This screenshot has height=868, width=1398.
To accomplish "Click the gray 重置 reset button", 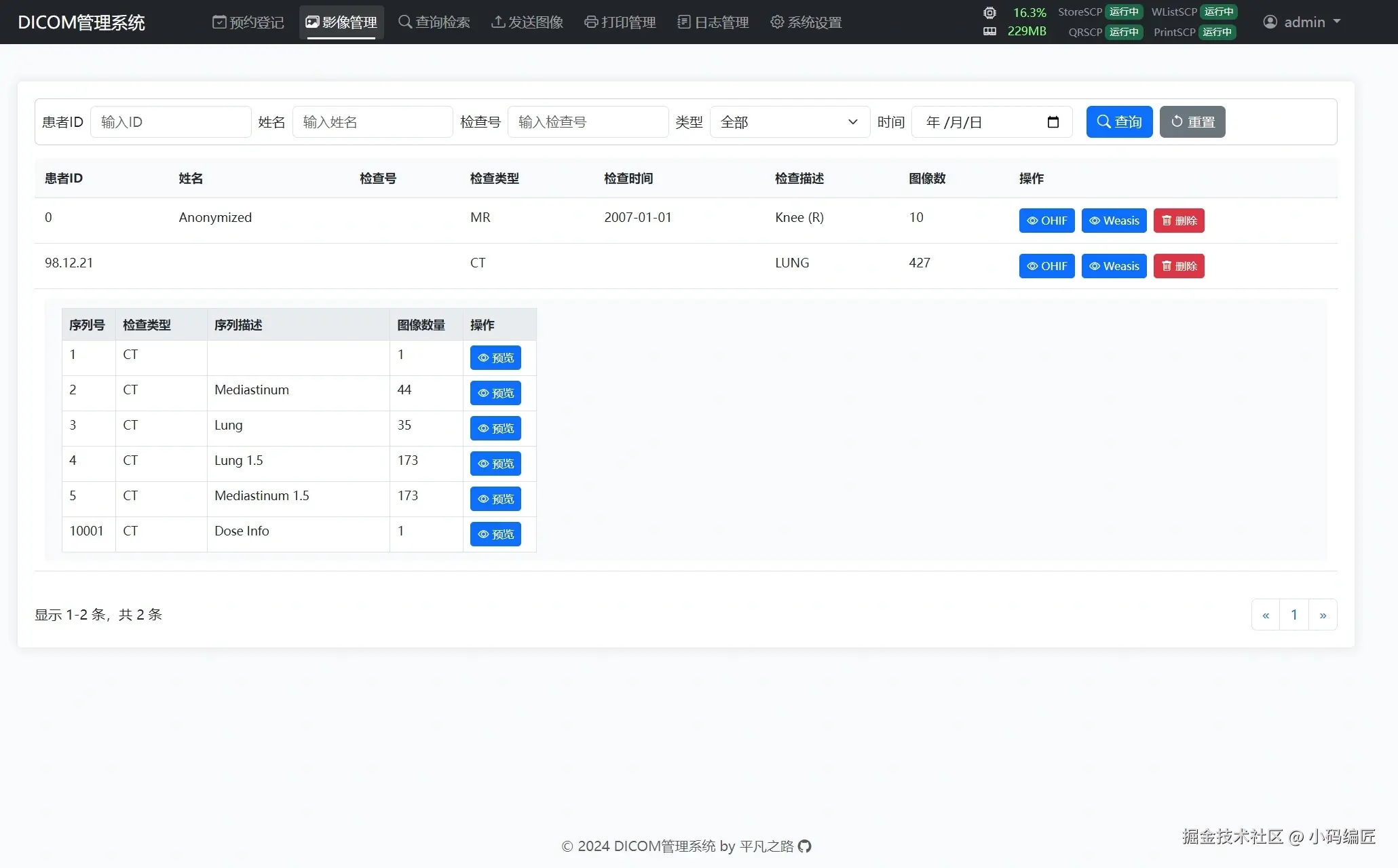I will [1192, 122].
